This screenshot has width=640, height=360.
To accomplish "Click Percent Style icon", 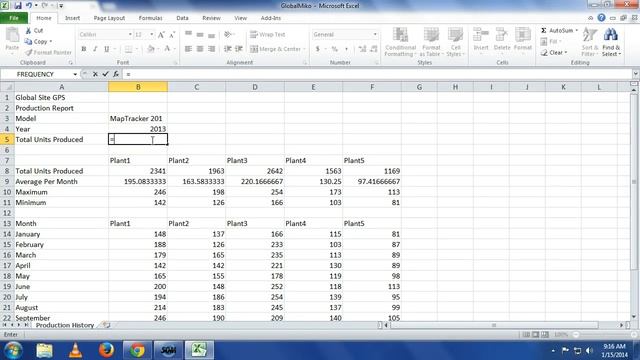I will coord(335,49).
